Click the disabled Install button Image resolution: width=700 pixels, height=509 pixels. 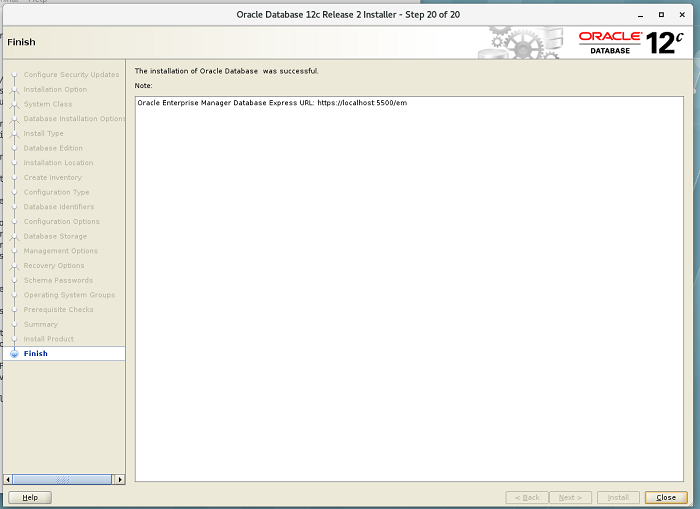(618, 497)
